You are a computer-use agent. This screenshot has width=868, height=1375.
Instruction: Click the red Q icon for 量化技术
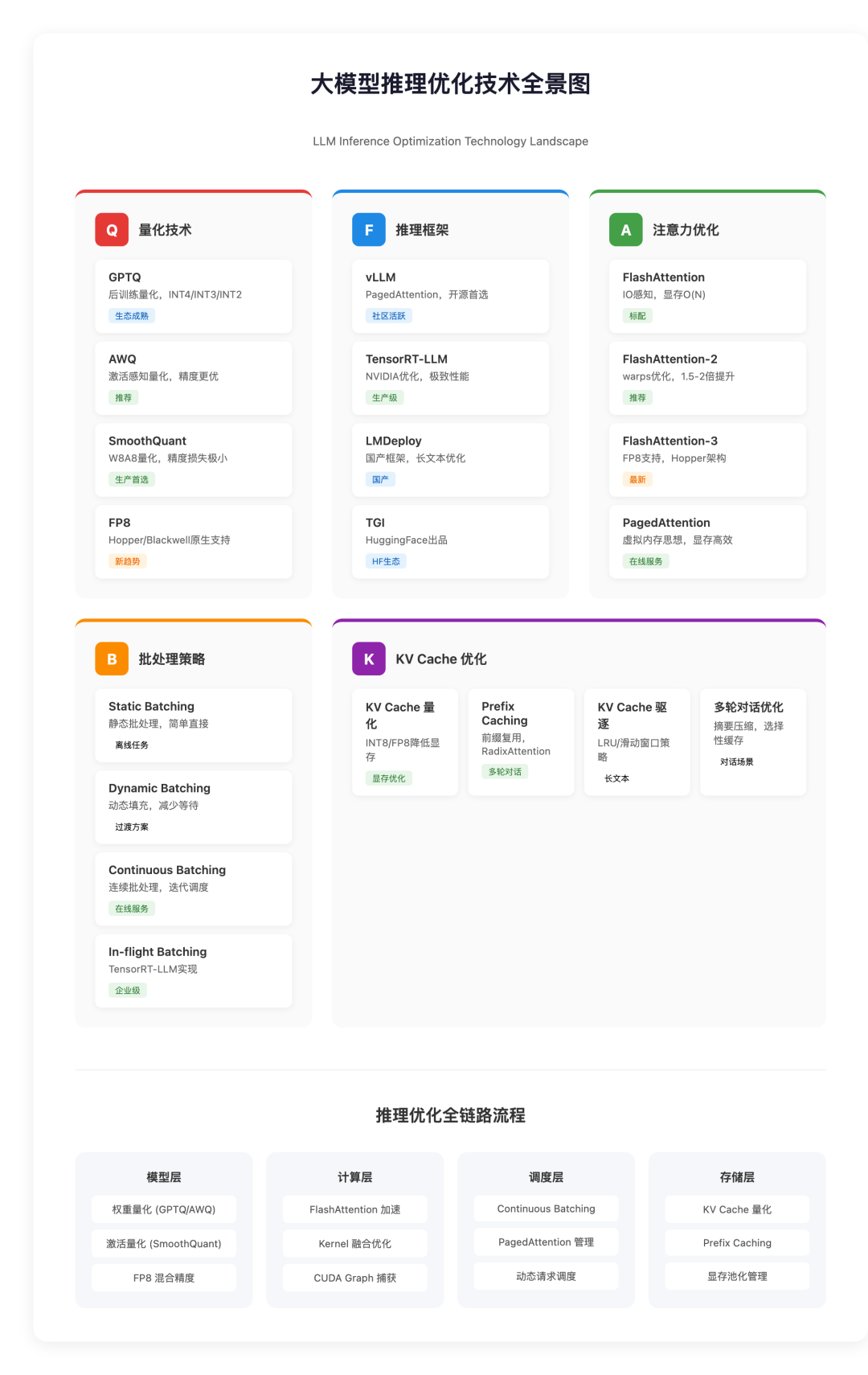(x=112, y=230)
